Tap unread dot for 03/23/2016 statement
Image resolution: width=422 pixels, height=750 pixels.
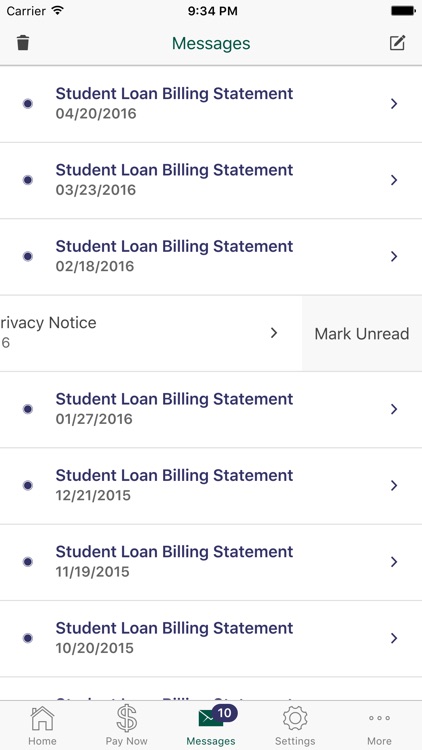[28, 180]
